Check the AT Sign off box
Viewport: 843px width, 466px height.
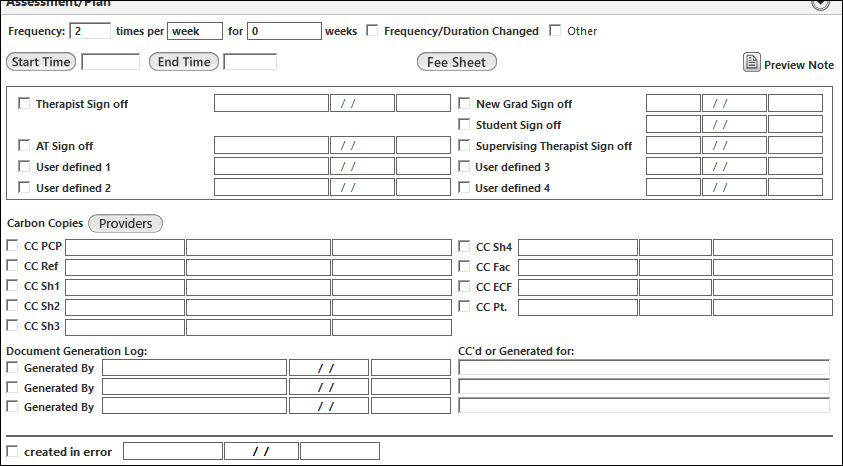(x=24, y=145)
